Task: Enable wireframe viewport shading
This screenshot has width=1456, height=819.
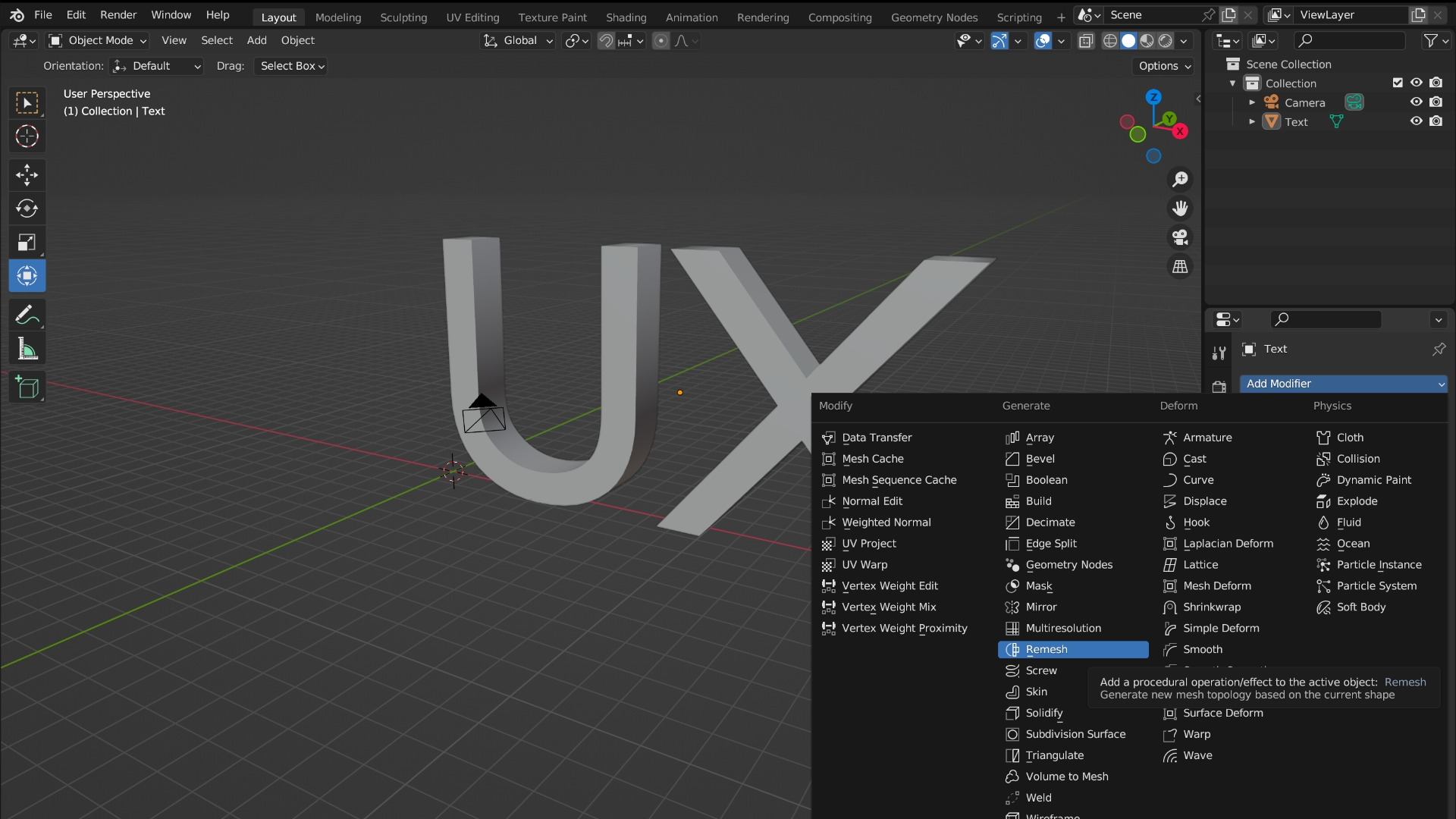Action: click(x=1110, y=41)
